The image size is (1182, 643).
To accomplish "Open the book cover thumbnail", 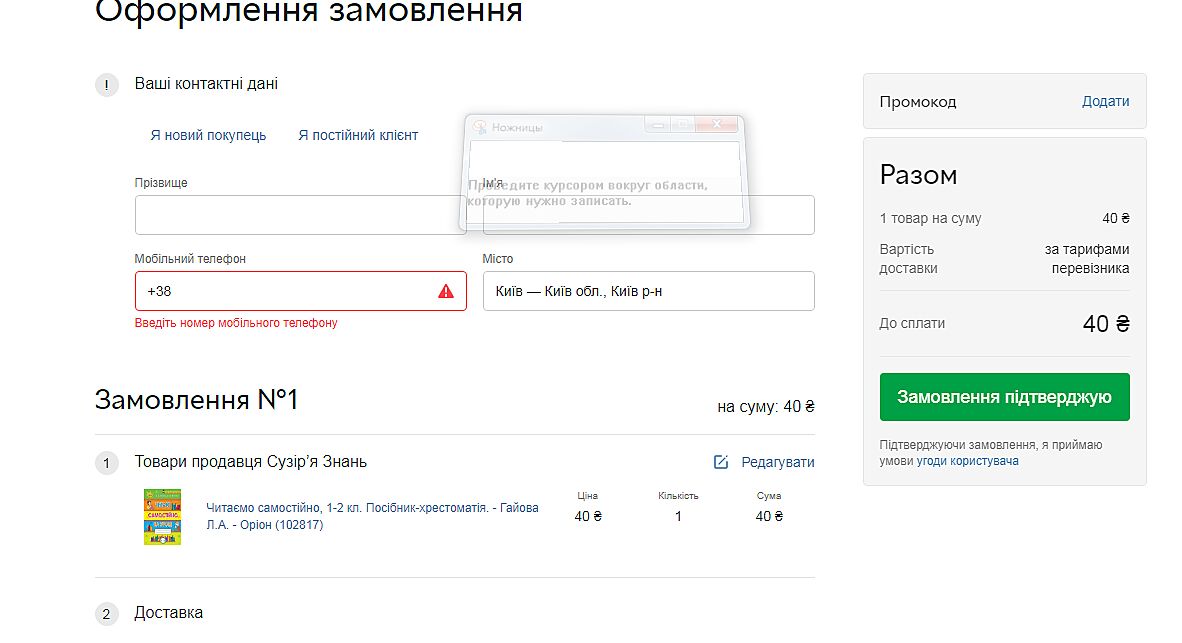I will (162, 516).
